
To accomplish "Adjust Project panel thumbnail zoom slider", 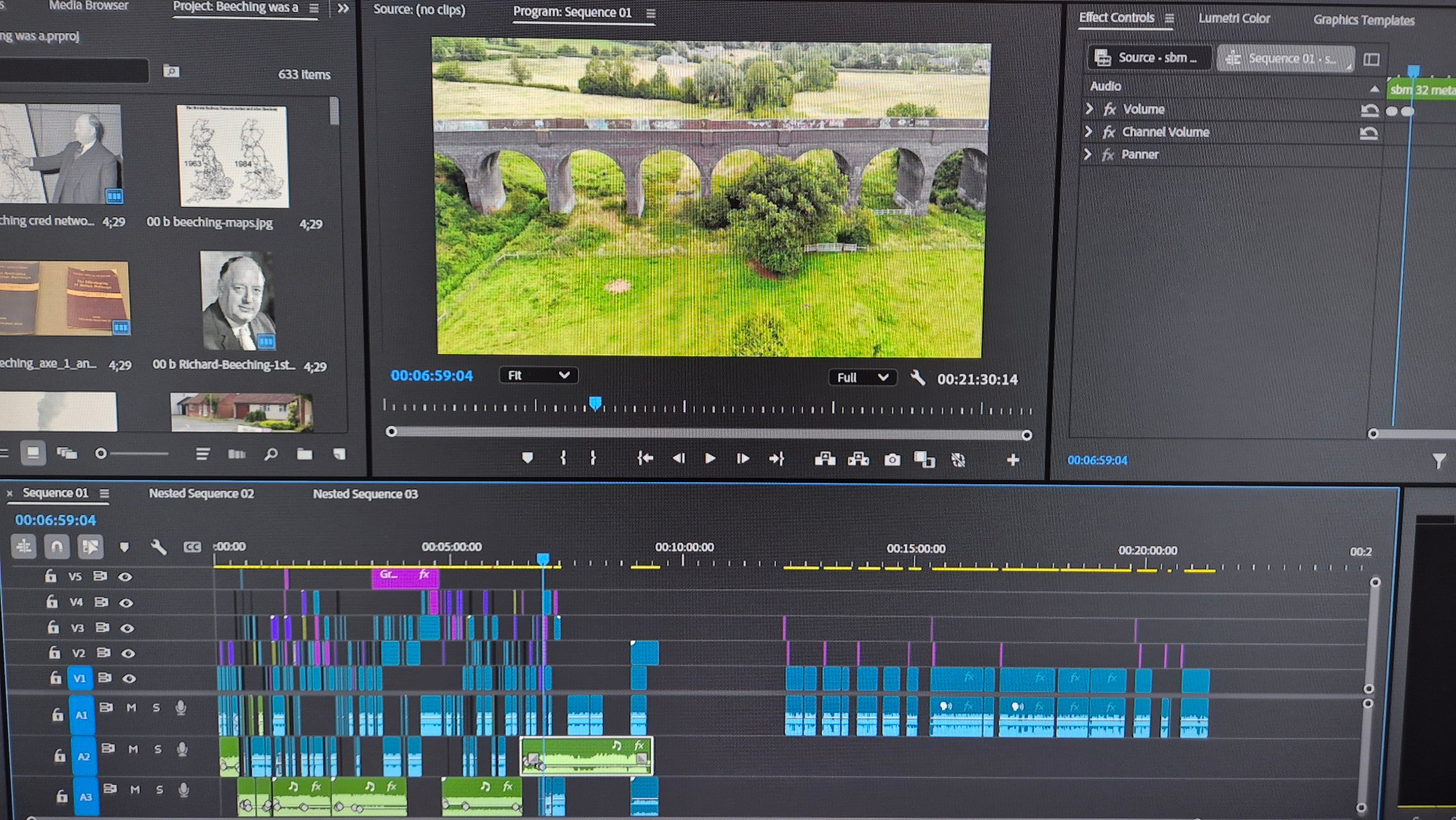I will pos(133,453).
